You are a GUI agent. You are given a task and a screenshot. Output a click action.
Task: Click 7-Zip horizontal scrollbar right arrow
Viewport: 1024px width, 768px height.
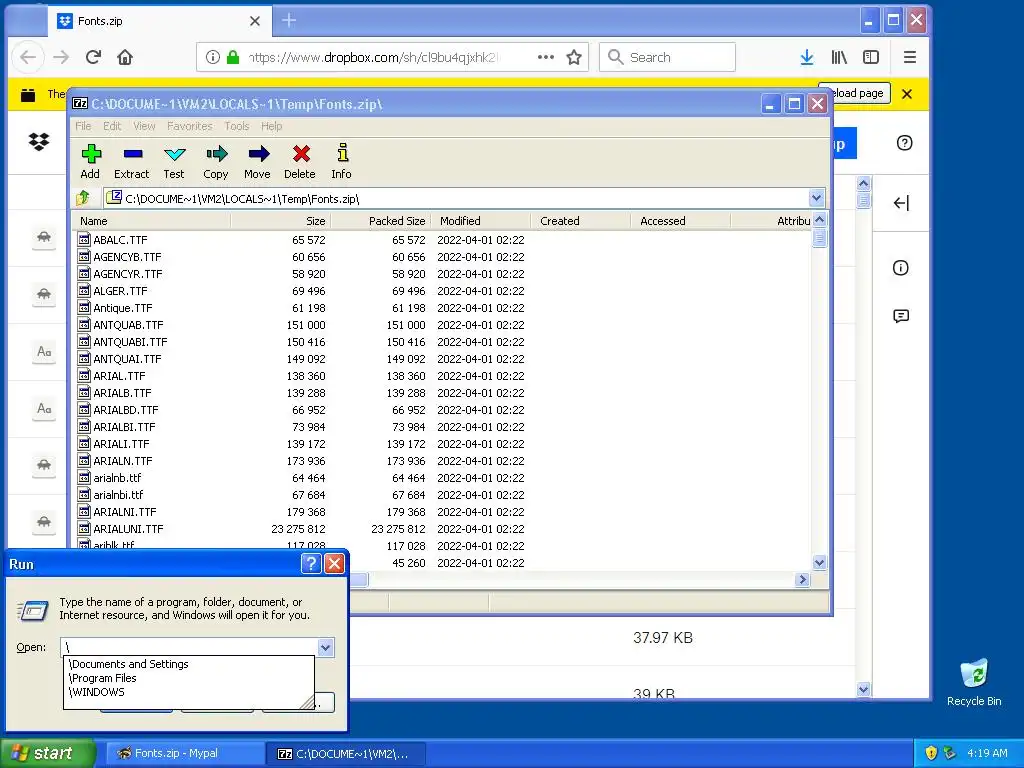pos(803,579)
